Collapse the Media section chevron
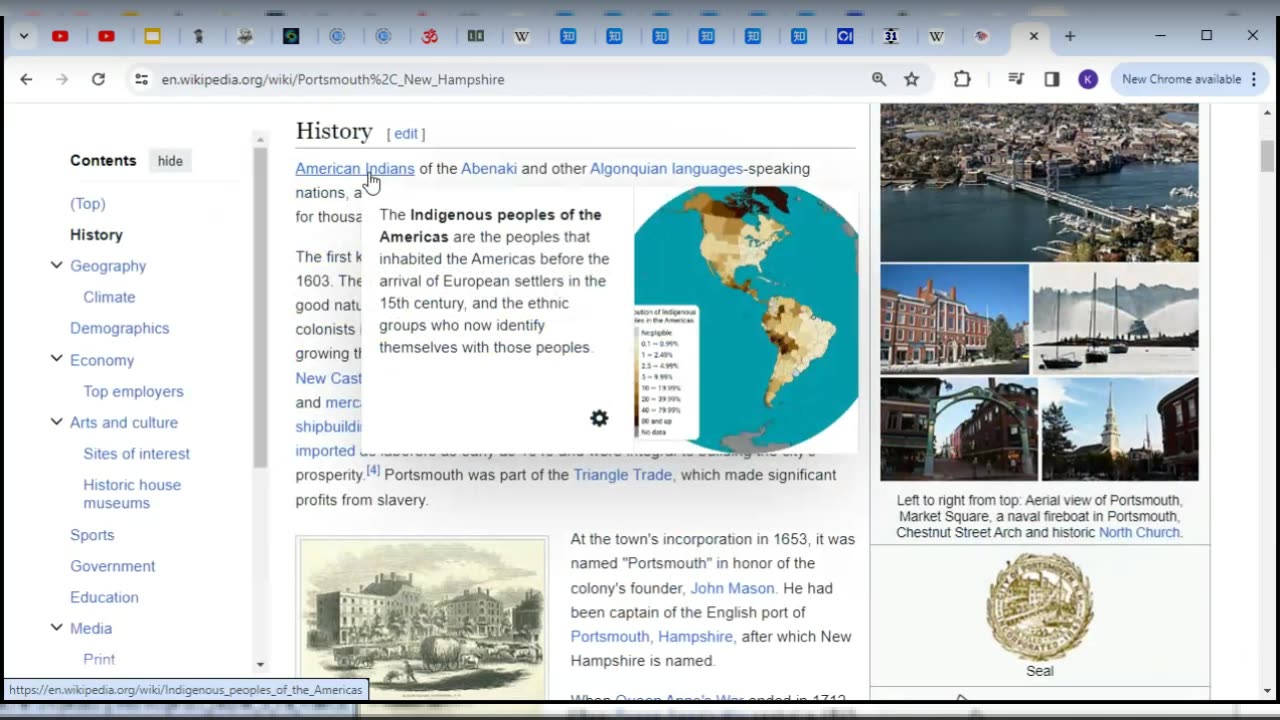The height and width of the screenshot is (720, 1280). pos(56,627)
